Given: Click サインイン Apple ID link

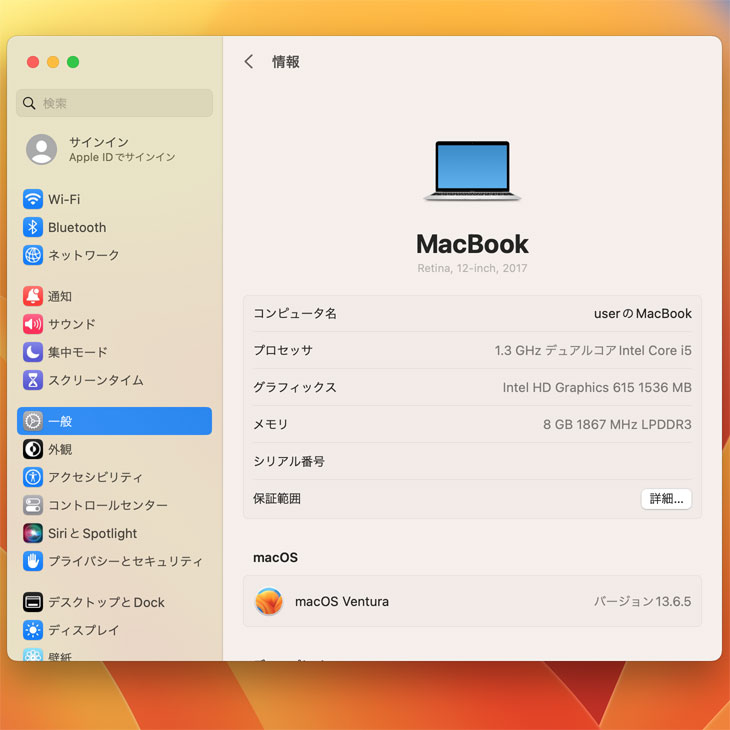Looking at the screenshot, I should [122, 149].
